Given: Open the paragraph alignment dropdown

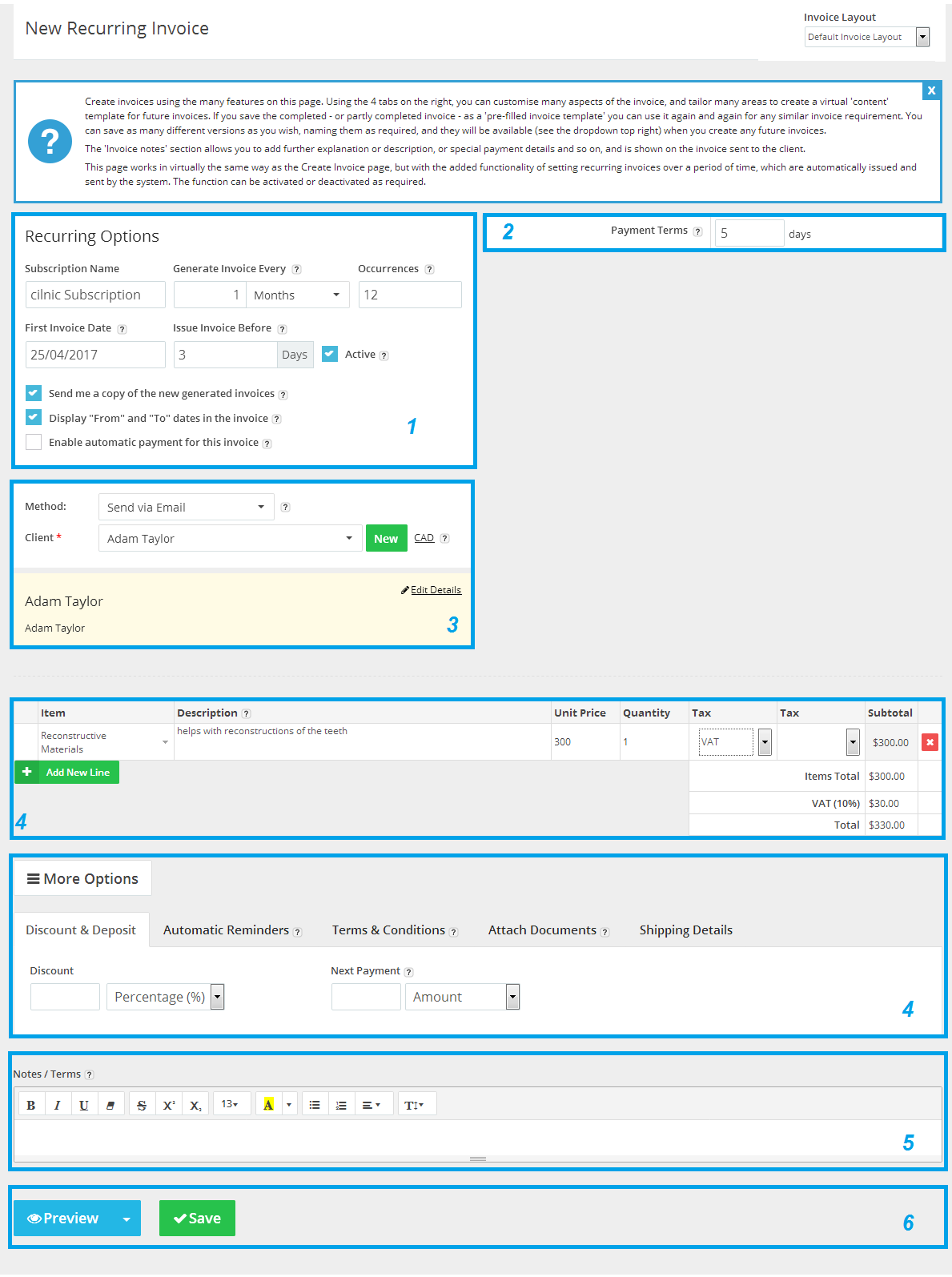Looking at the screenshot, I should (374, 1105).
